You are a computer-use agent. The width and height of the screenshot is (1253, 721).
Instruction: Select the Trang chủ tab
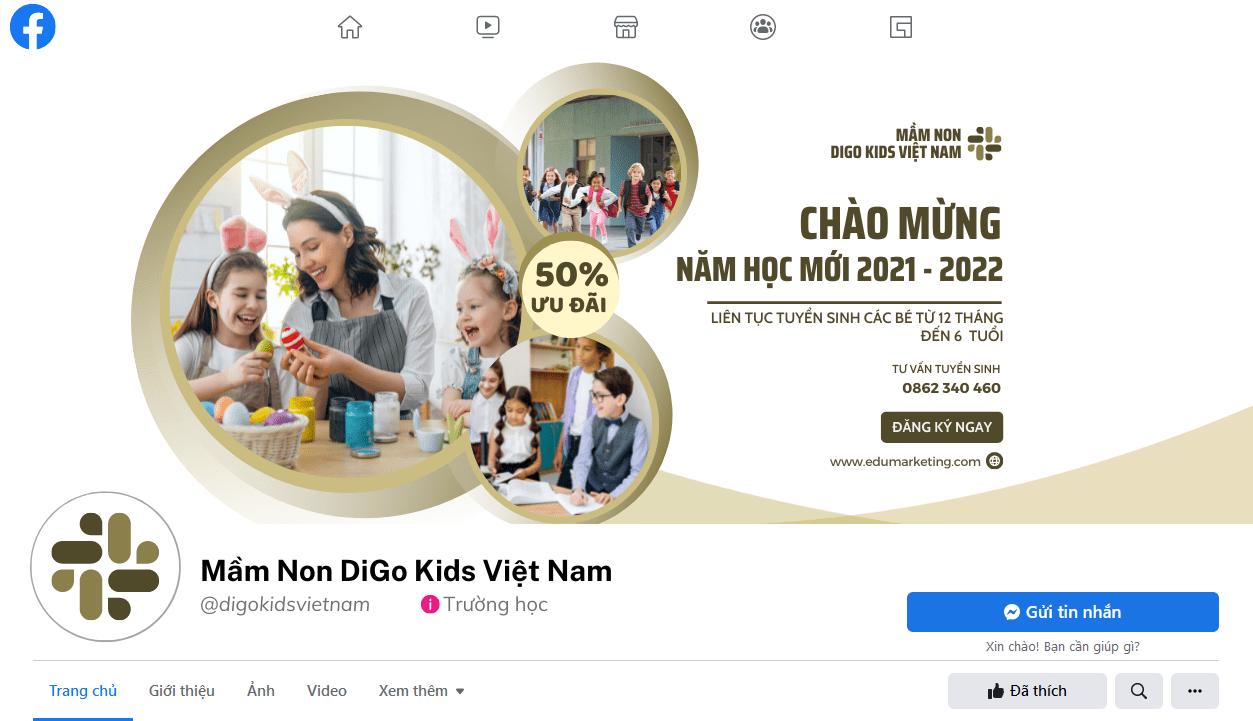click(83, 691)
